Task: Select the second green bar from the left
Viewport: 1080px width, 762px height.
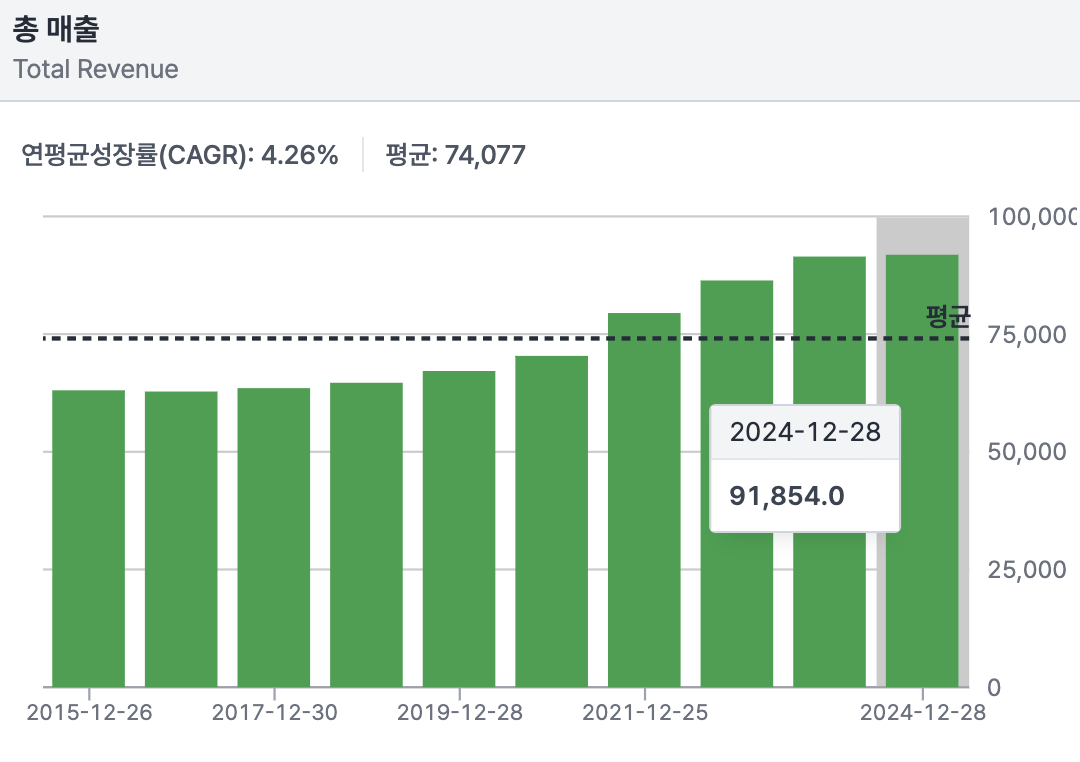Action: pos(181,539)
